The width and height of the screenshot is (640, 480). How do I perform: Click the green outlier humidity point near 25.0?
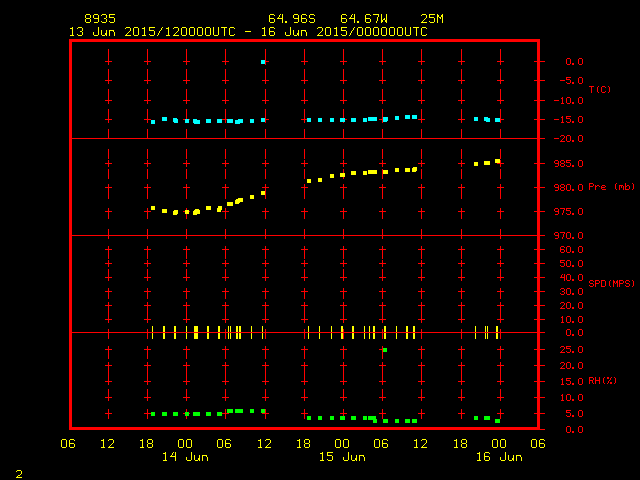click(385, 350)
